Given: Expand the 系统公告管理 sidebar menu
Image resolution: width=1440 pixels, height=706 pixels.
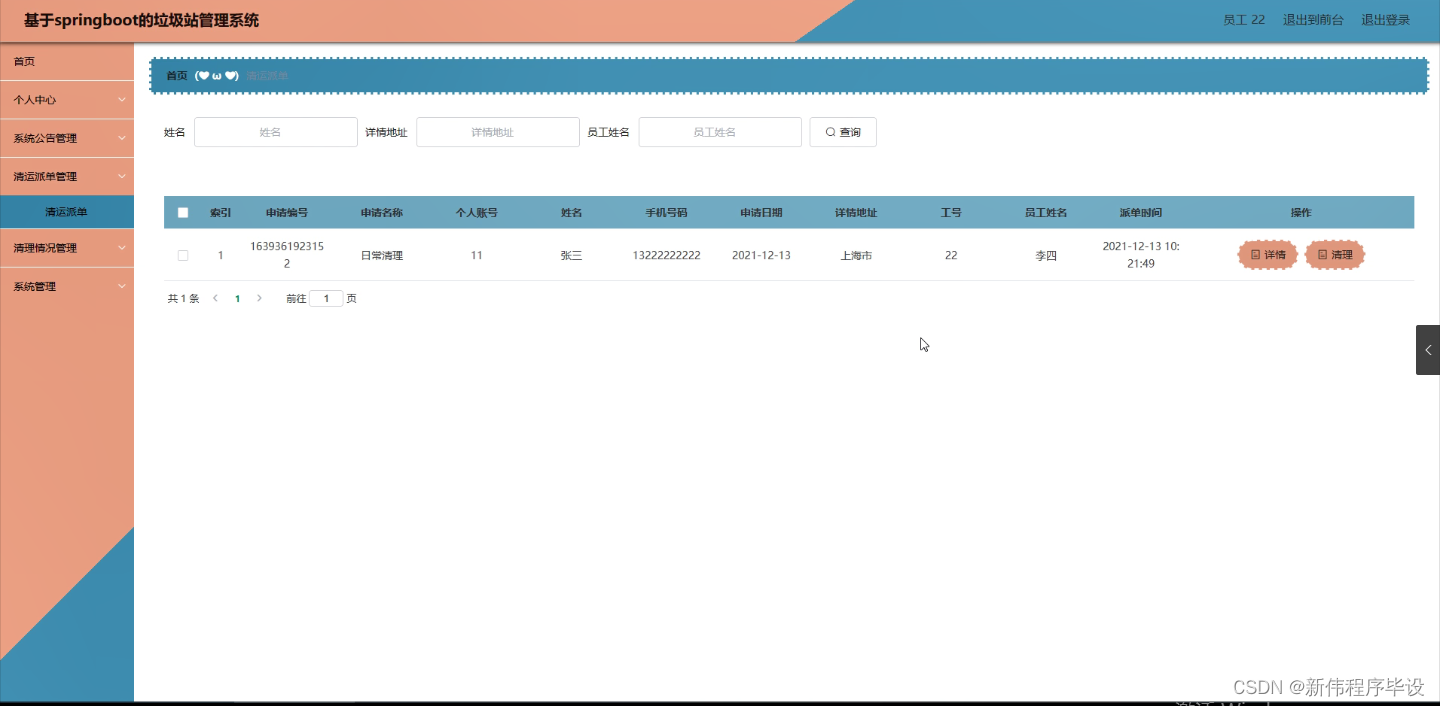Looking at the screenshot, I should 67,137.
